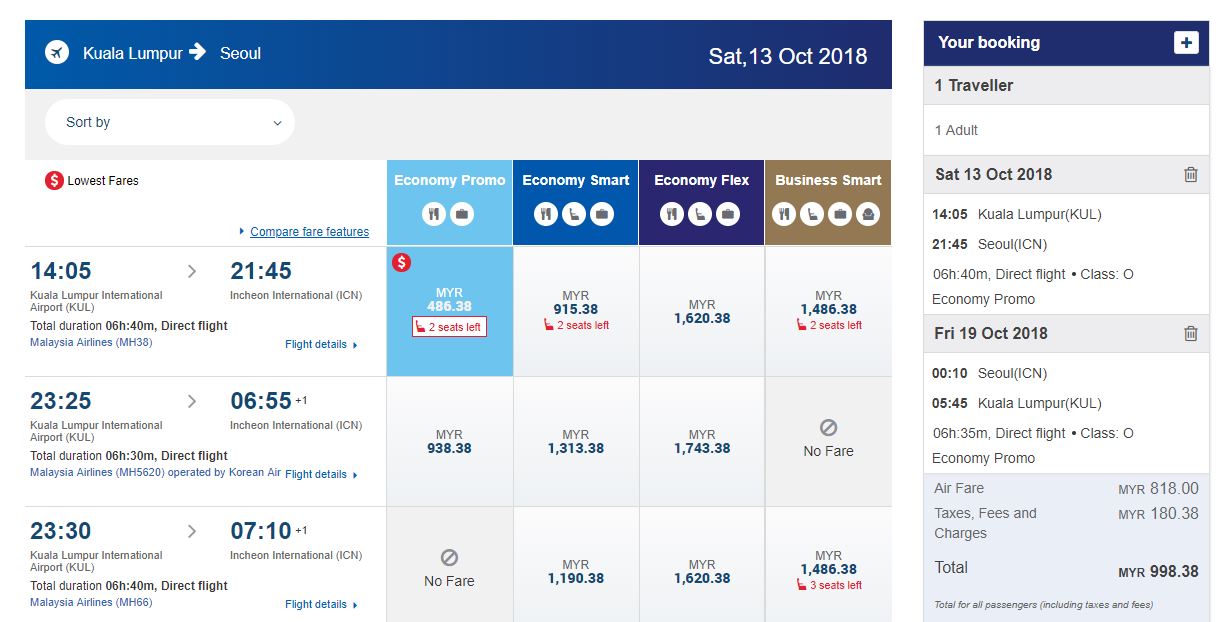This screenshot has height=622, width=1222.
Task: Delete the Sat 13 Oct 2018 flight
Action: tap(1190, 174)
